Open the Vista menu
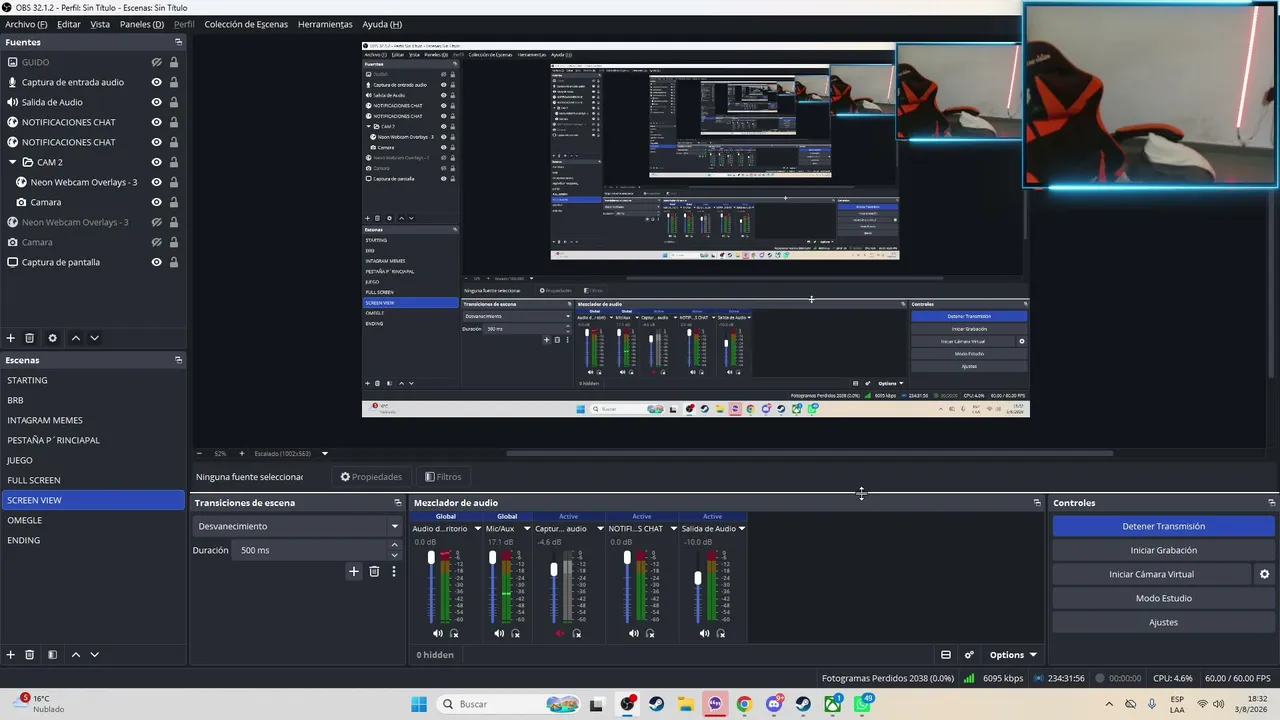The width and height of the screenshot is (1280, 720). pyautogui.click(x=100, y=24)
